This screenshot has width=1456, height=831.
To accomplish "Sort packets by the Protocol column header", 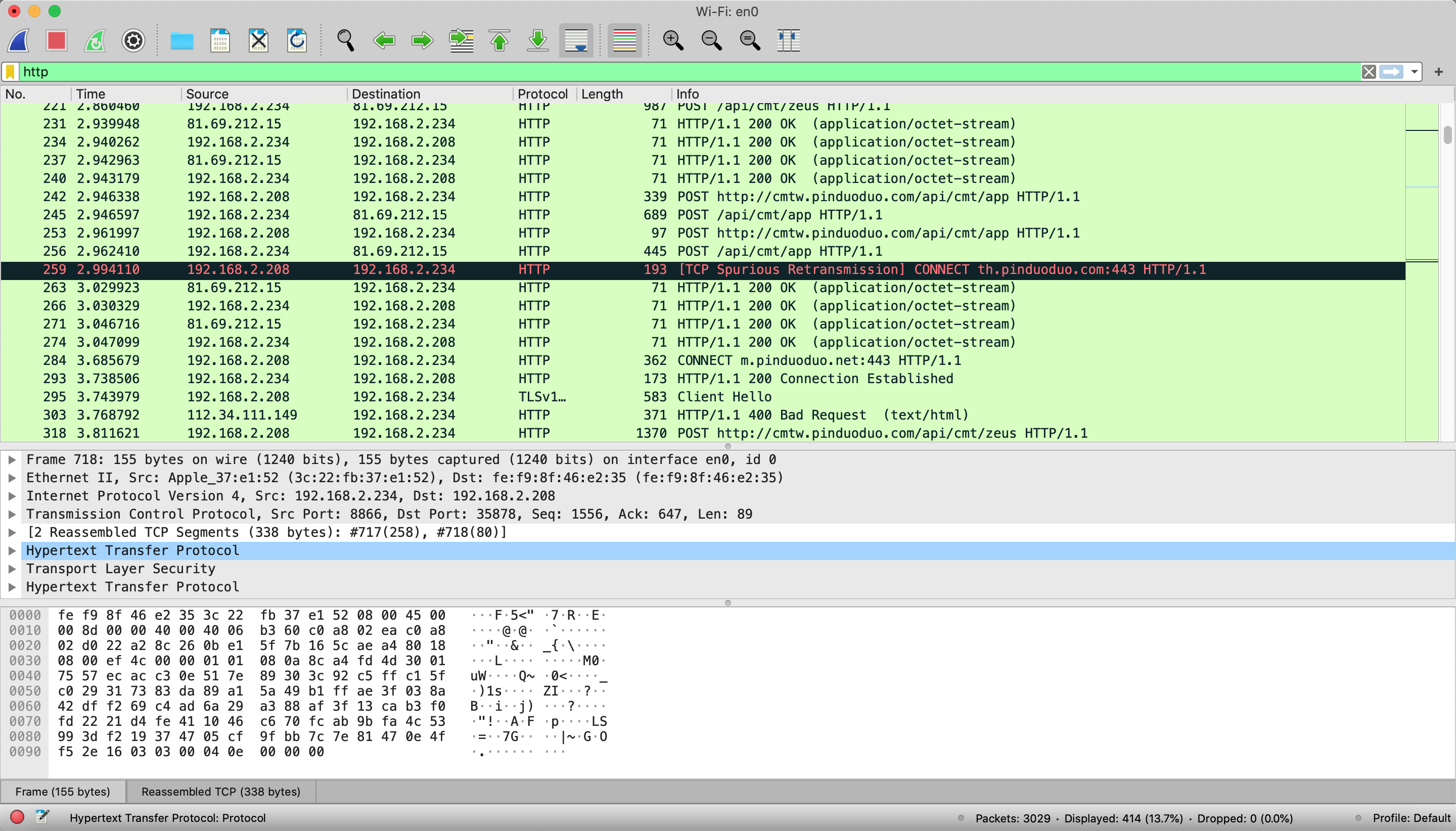I will click(x=542, y=94).
